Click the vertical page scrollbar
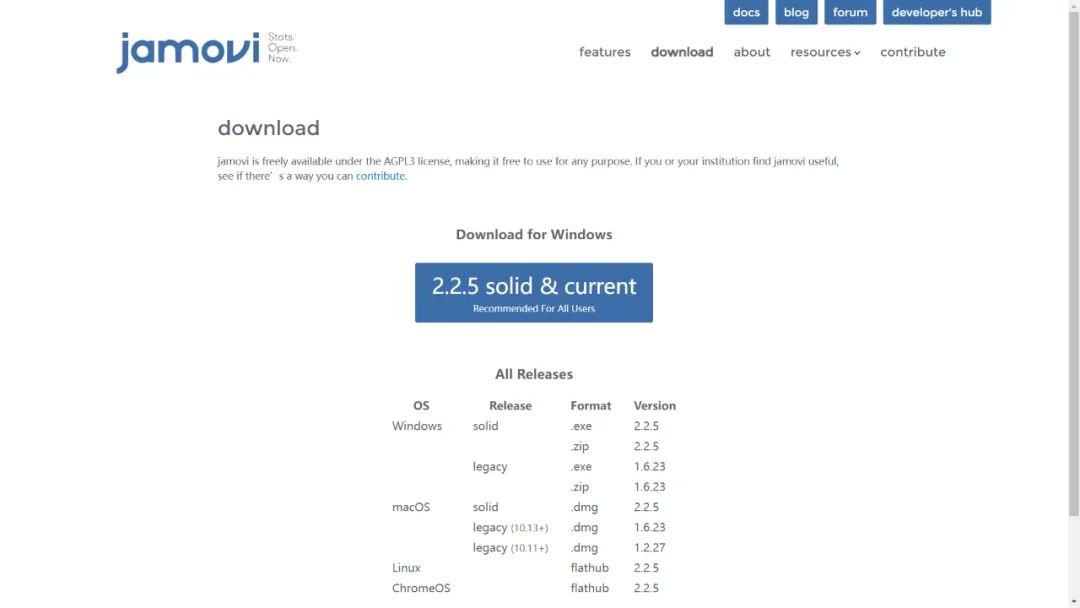Viewport: 1080px width, 608px height. point(1074,262)
